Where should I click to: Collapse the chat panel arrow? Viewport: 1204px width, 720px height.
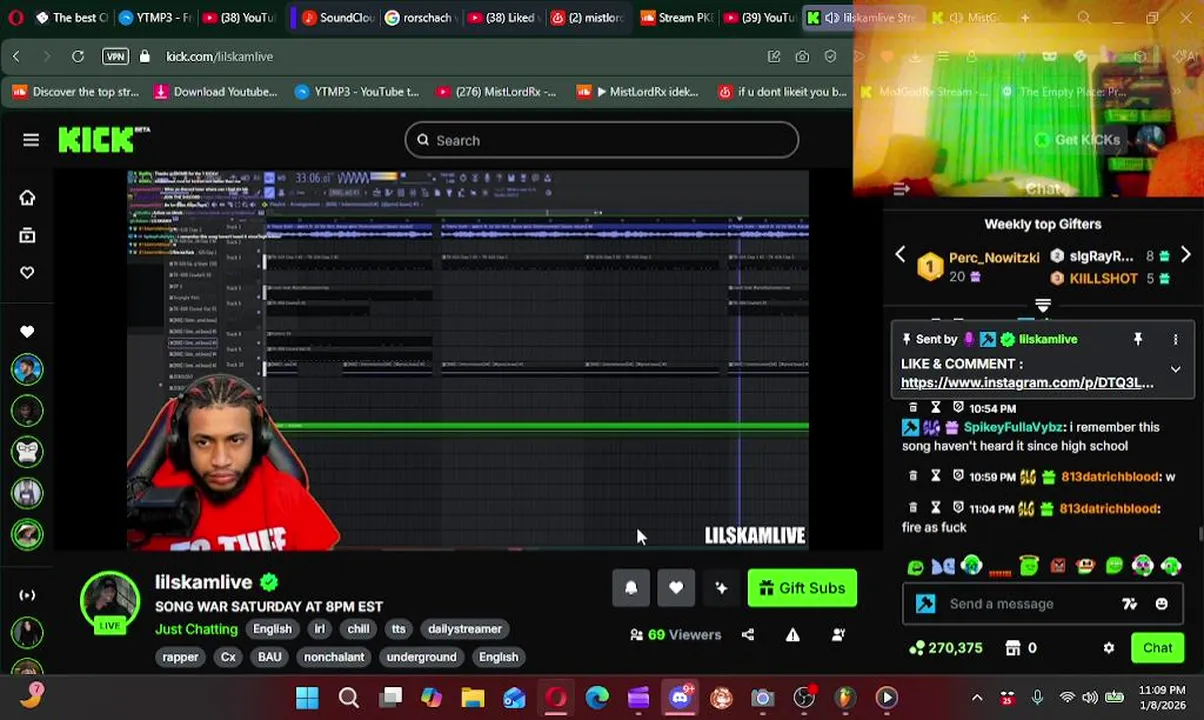[x=901, y=189]
